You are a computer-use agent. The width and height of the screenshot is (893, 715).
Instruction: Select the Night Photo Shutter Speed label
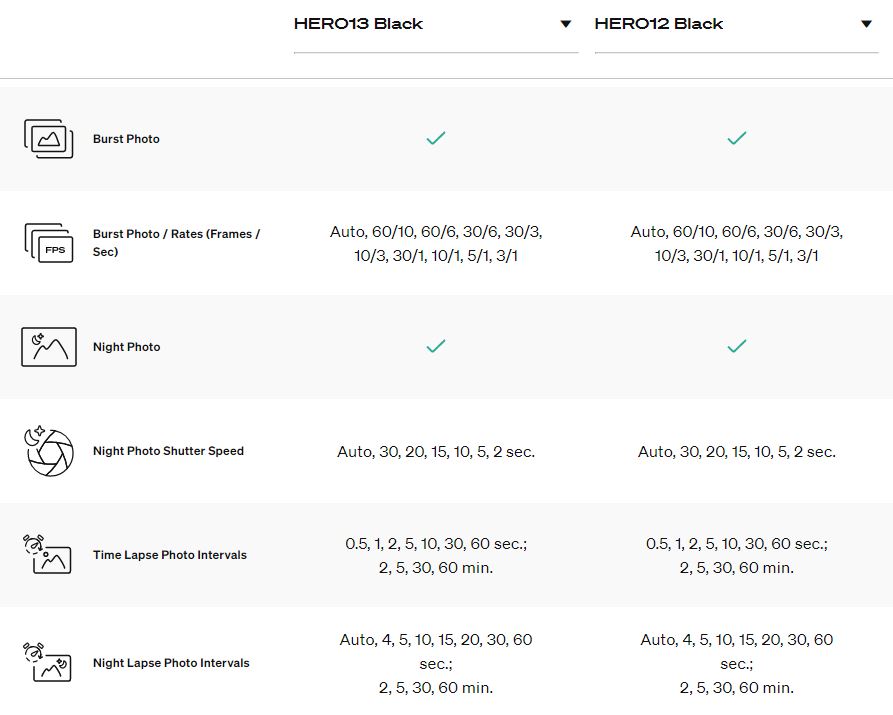pos(169,451)
